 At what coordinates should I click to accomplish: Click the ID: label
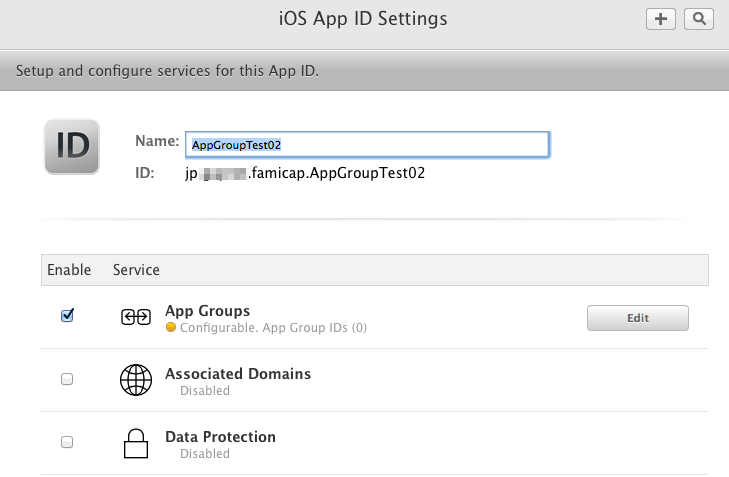point(145,173)
